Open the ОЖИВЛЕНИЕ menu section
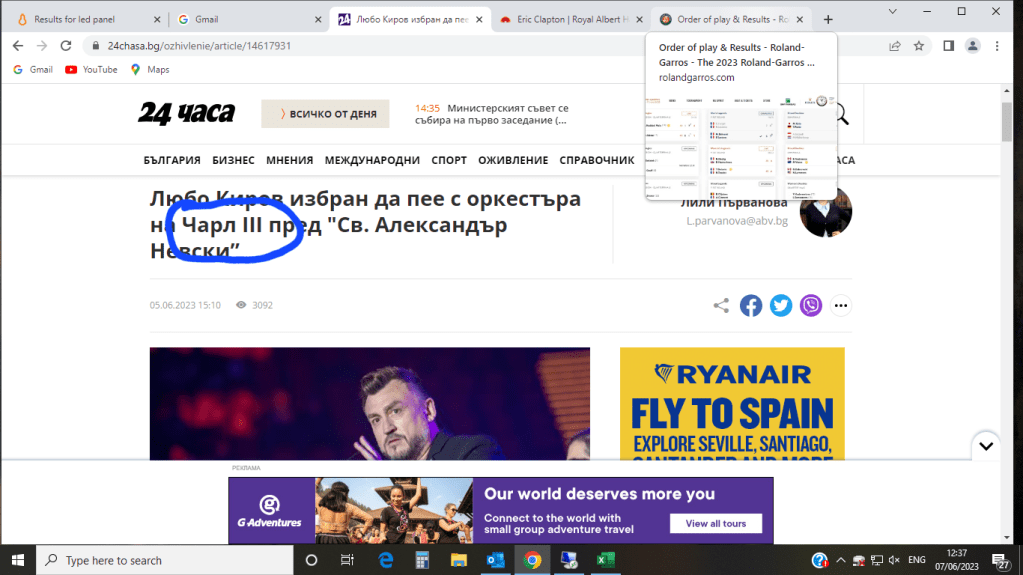The image size is (1023, 575). (513, 160)
